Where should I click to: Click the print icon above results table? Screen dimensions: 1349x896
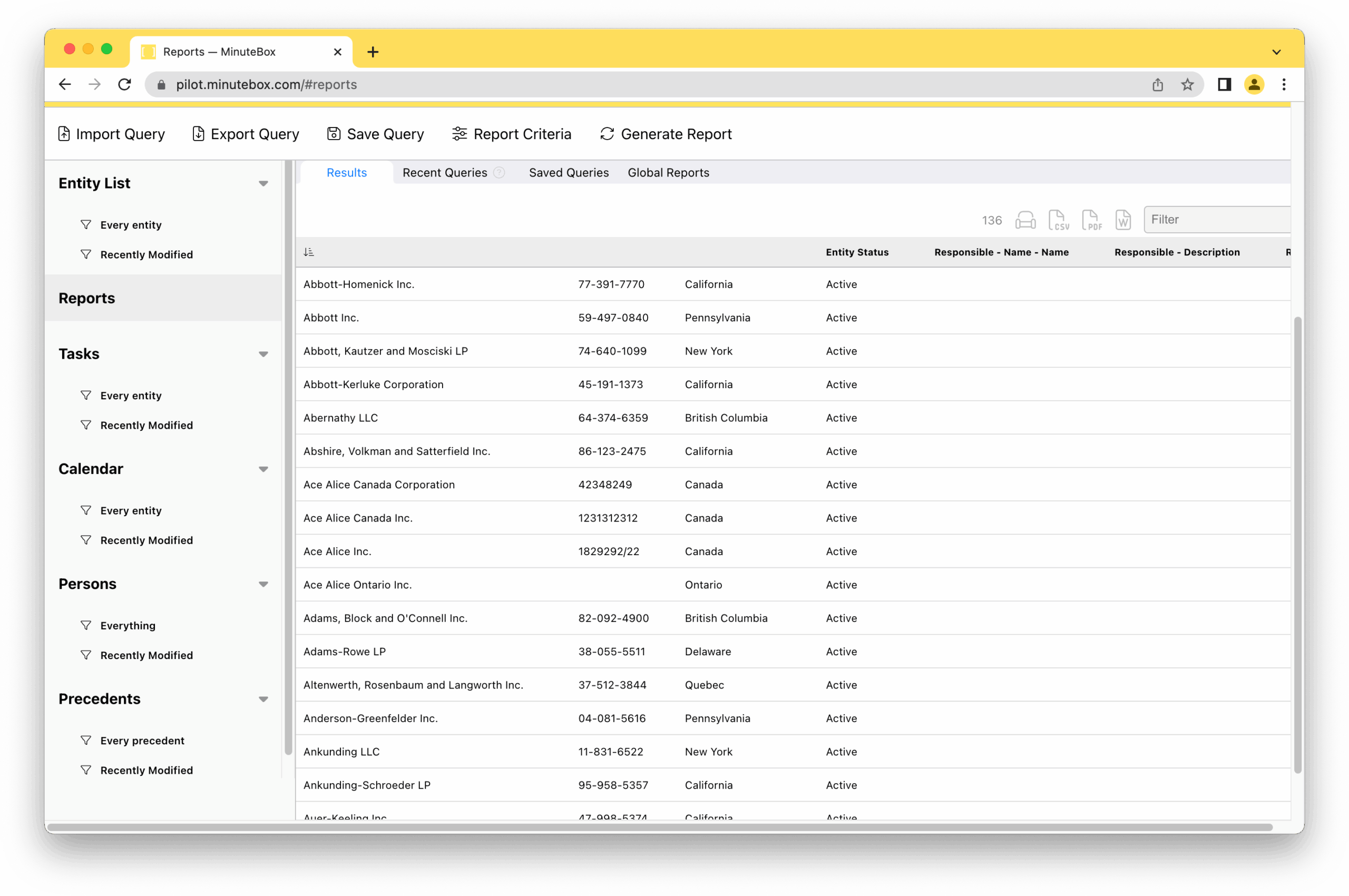click(1025, 220)
